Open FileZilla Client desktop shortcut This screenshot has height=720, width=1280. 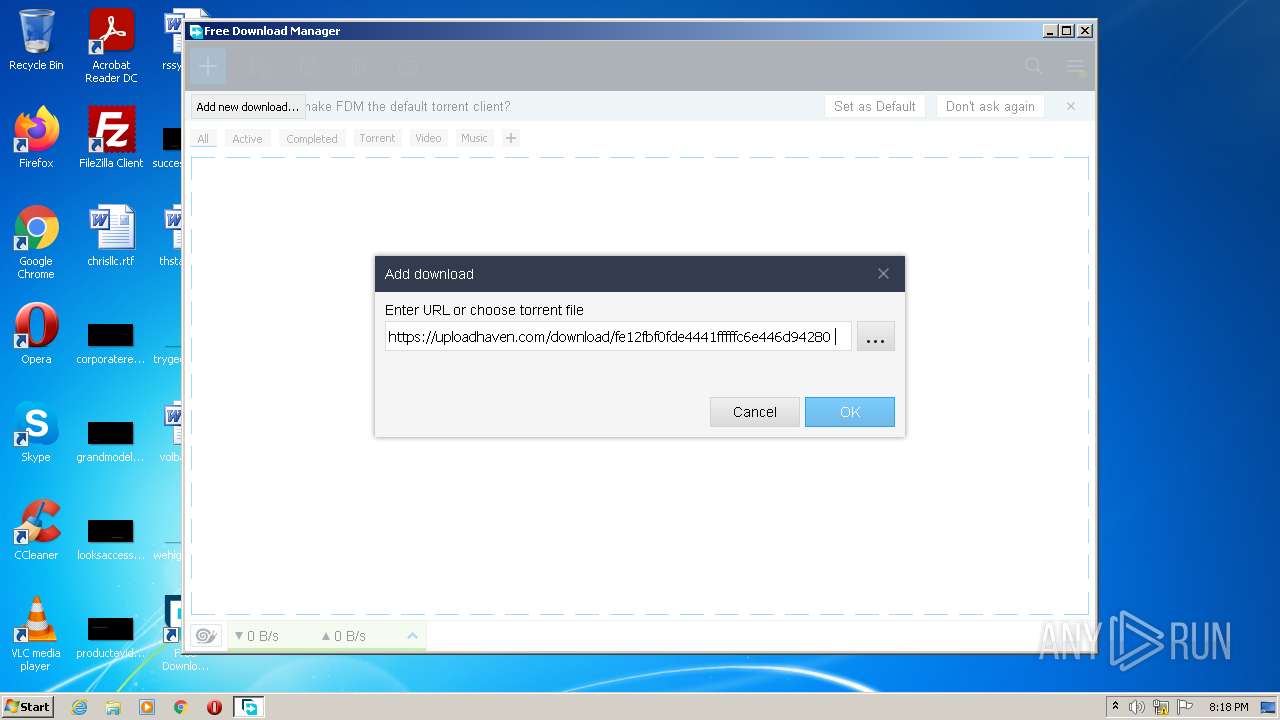coord(111,138)
